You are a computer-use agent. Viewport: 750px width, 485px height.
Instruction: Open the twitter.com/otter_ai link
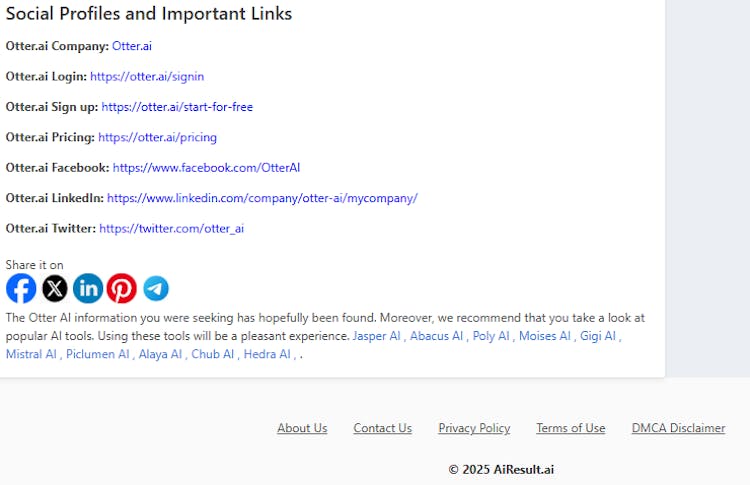tap(172, 229)
